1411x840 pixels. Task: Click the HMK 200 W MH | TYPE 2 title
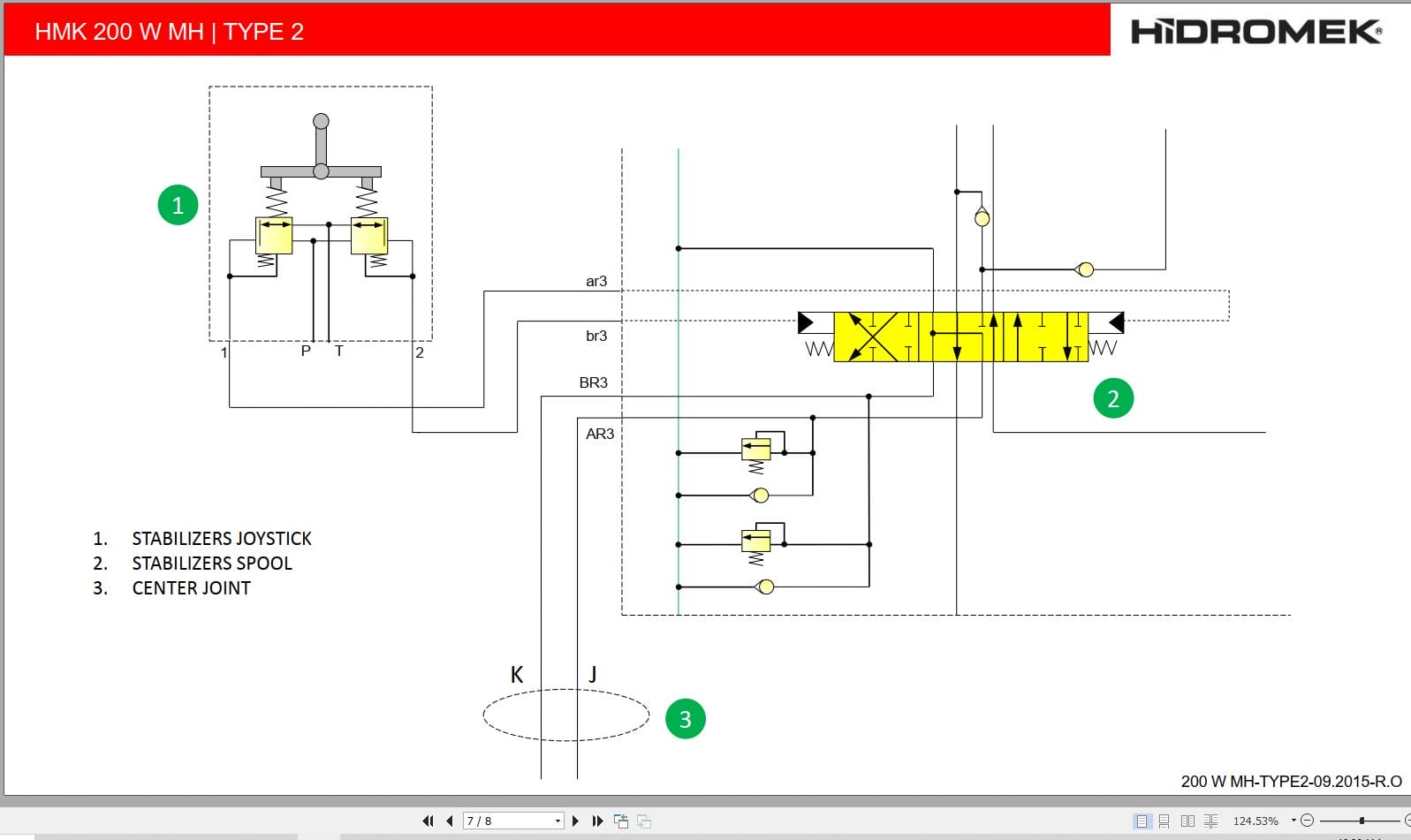point(169,32)
